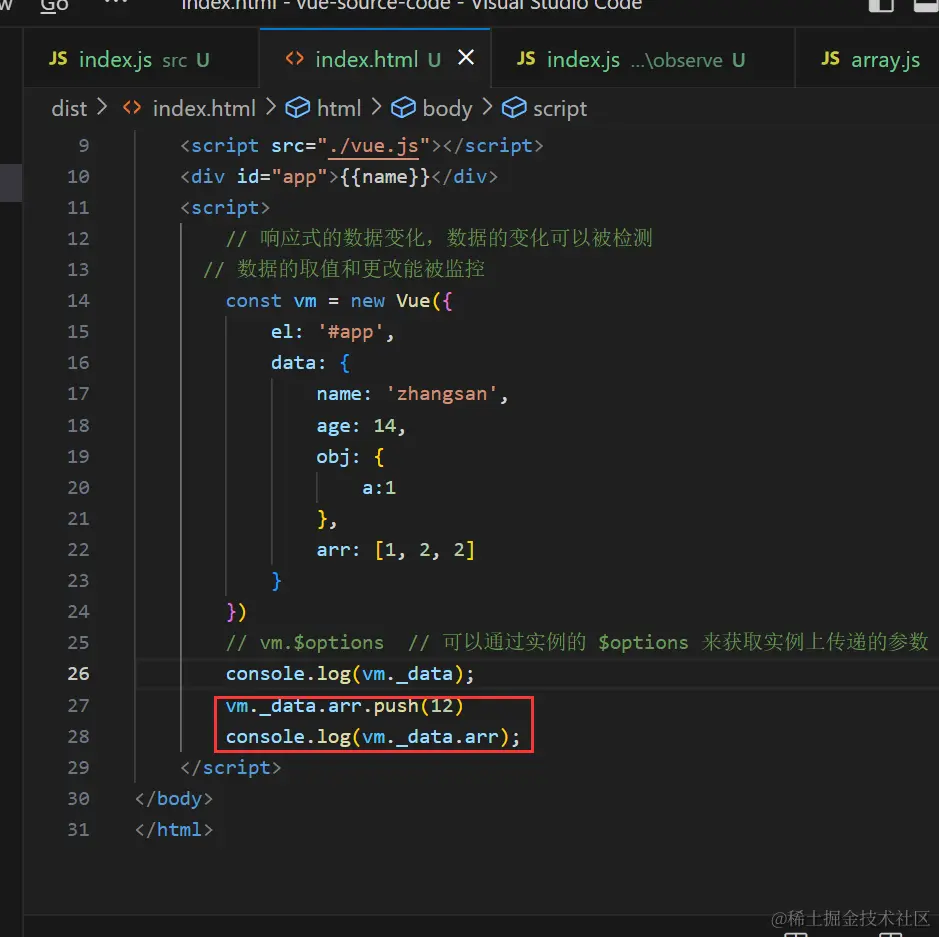
Task: Click the 'zhangsan' string value
Action: [x=442, y=394]
